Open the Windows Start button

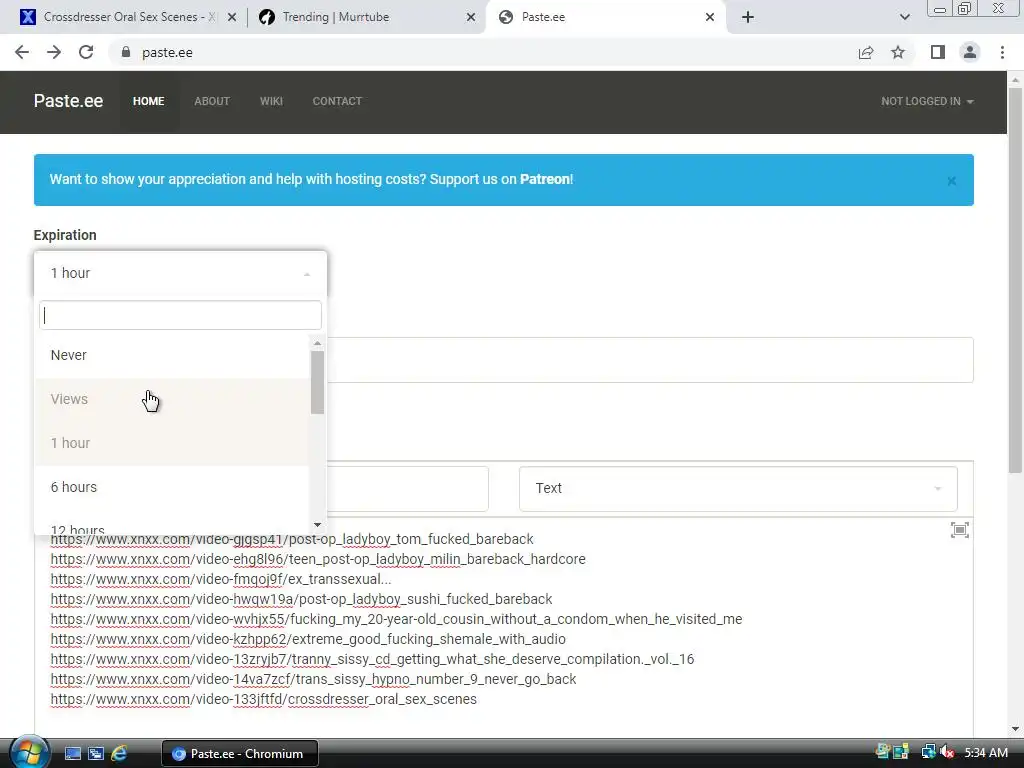click(29, 753)
